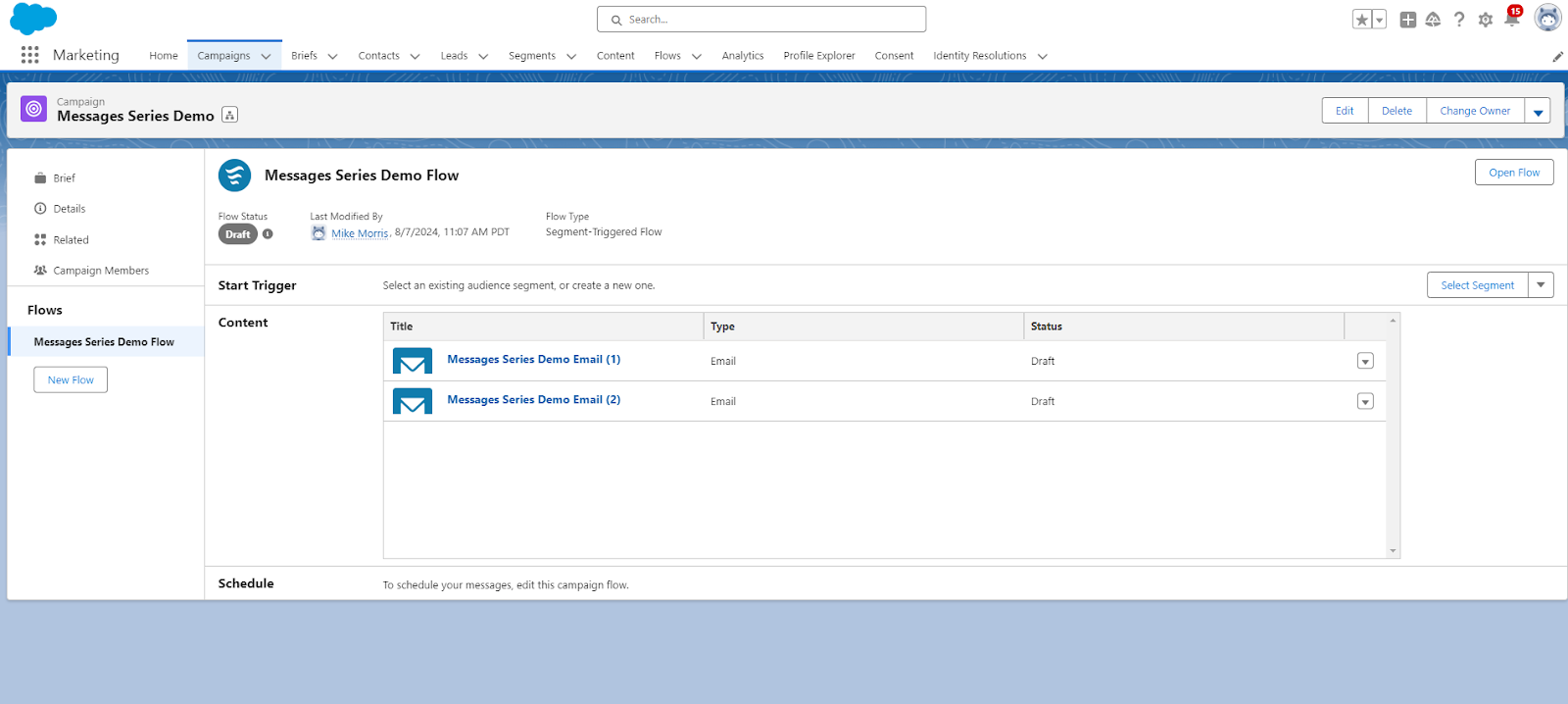Click the Title column header
The width and height of the screenshot is (1568, 704).
click(x=543, y=327)
